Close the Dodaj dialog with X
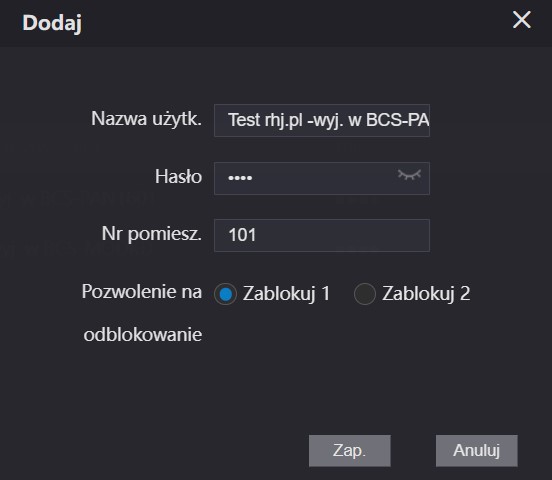This screenshot has height=480, width=552. point(521,19)
